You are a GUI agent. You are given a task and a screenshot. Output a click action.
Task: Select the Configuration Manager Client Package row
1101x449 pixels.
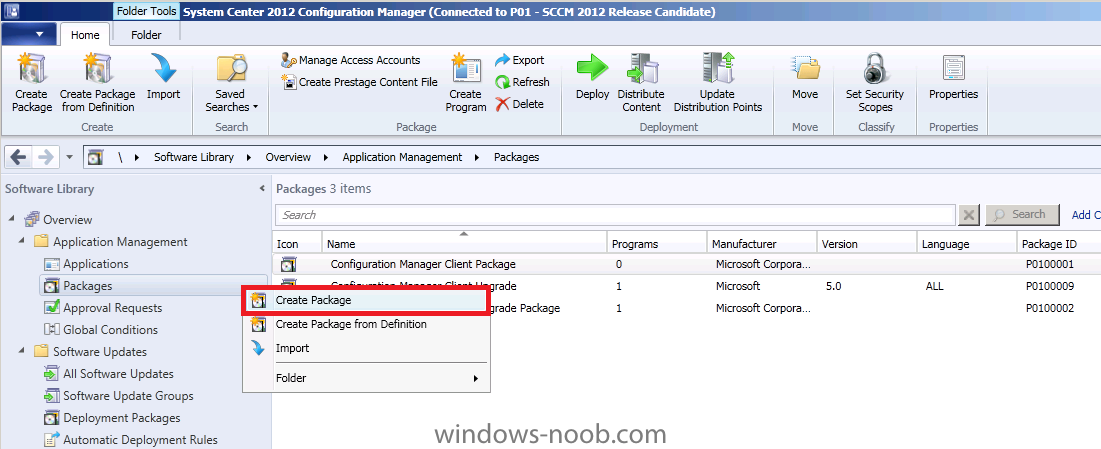(687, 264)
